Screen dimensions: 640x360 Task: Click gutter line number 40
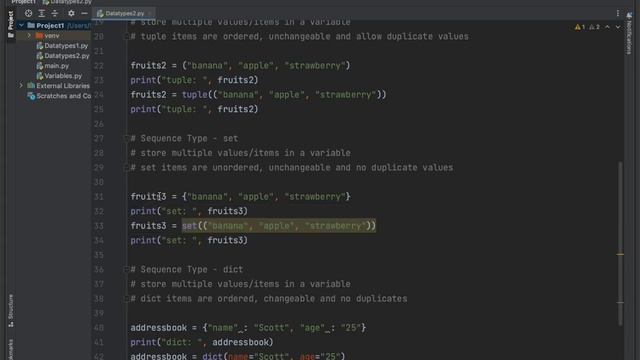pos(99,328)
